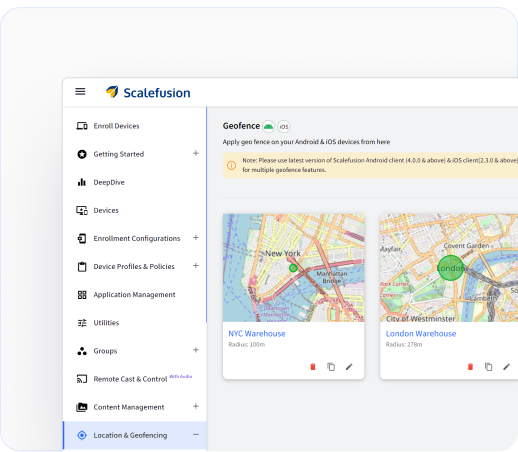Click the New York map thumbnail

click(x=293, y=268)
